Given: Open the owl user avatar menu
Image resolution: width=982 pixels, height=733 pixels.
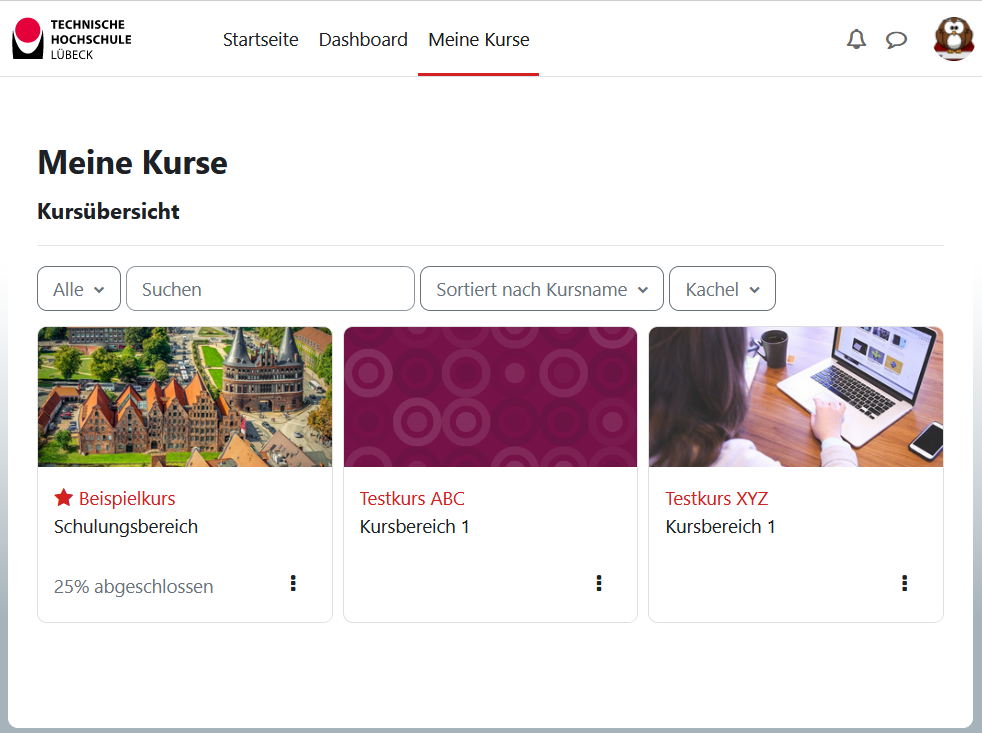Looking at the screenshot, I should (x=953, y=39).
